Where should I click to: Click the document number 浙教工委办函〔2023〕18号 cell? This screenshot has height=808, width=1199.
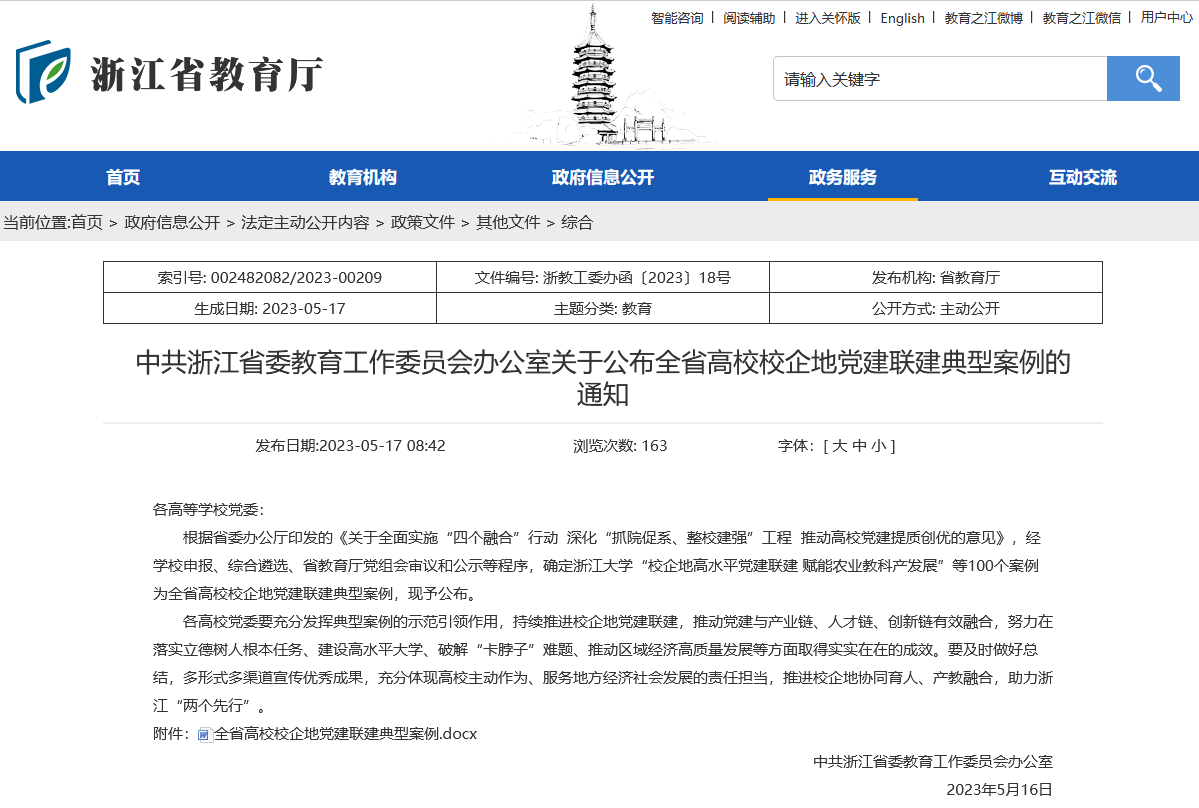pyautogui.click(x=603, y=277)
